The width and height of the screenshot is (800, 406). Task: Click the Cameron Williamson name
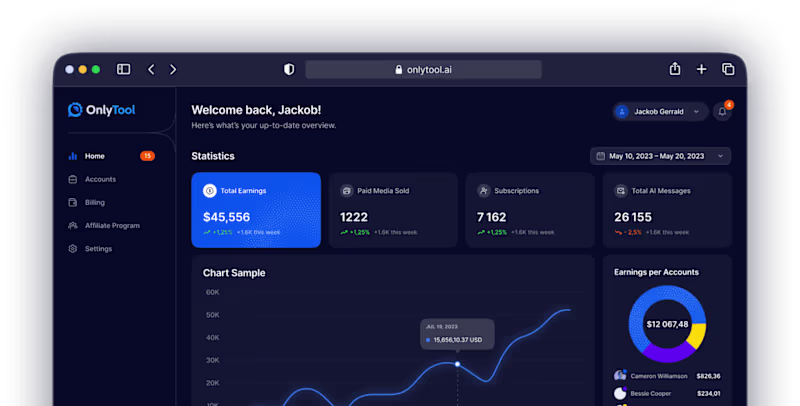tap(659, 376)
